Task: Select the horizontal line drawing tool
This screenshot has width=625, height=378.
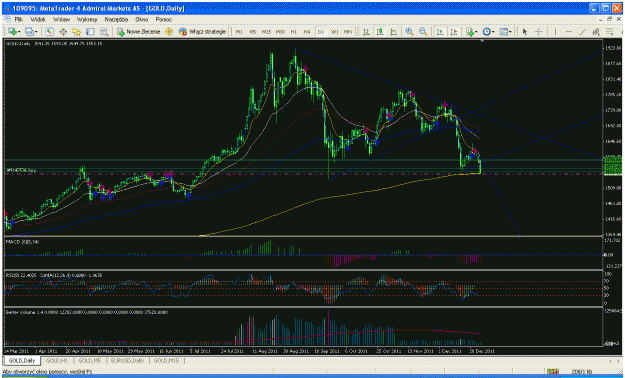Action: (569, 32)
